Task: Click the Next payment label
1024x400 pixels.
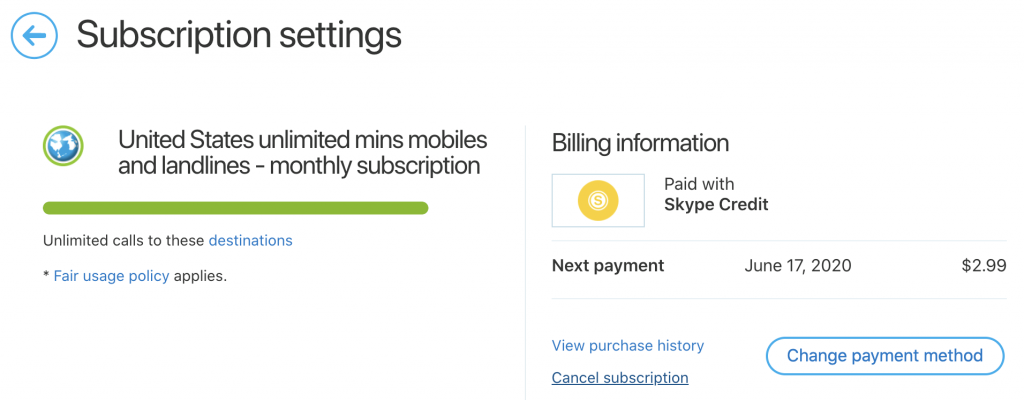Action: tap(608, 266)
